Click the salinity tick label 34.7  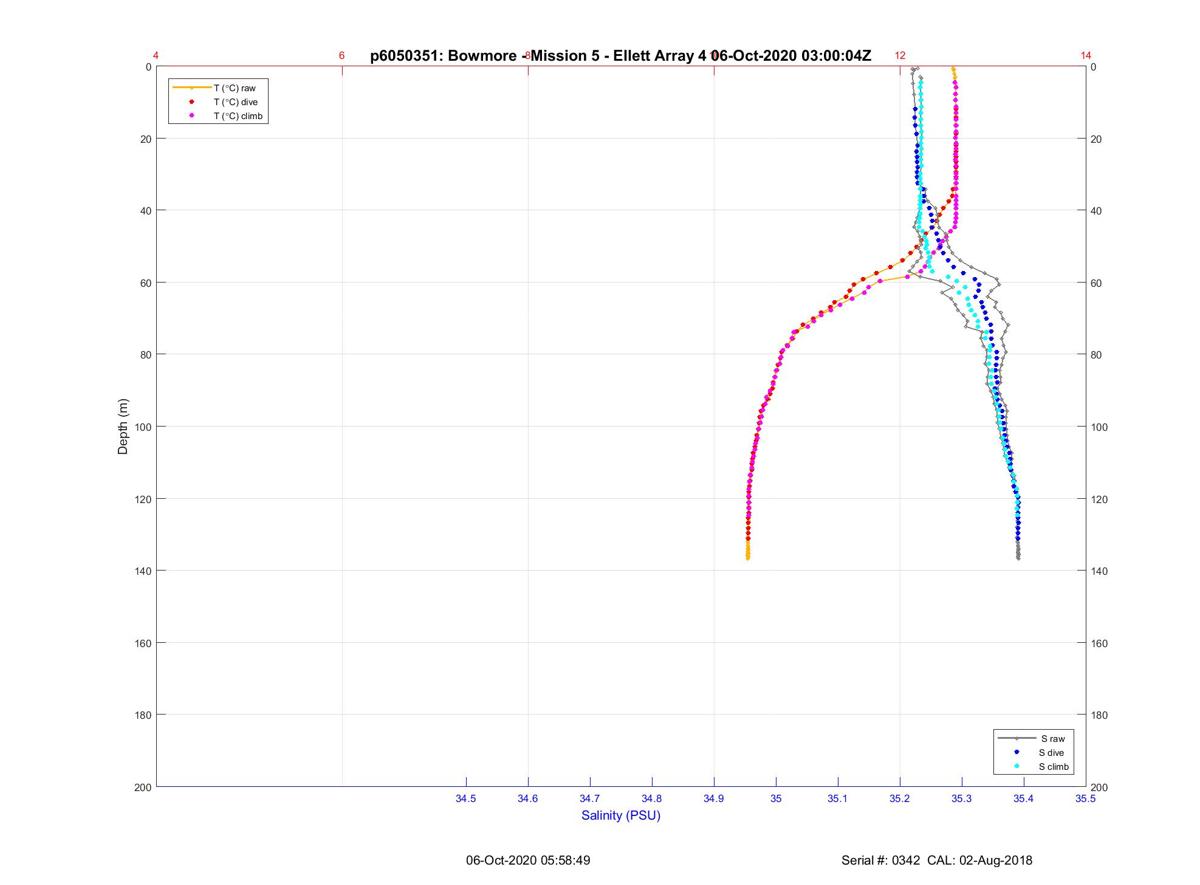coord(590,799)
